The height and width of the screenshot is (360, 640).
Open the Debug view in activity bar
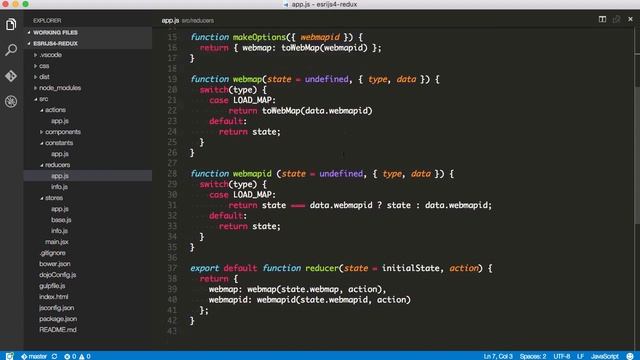coord(11,101)
